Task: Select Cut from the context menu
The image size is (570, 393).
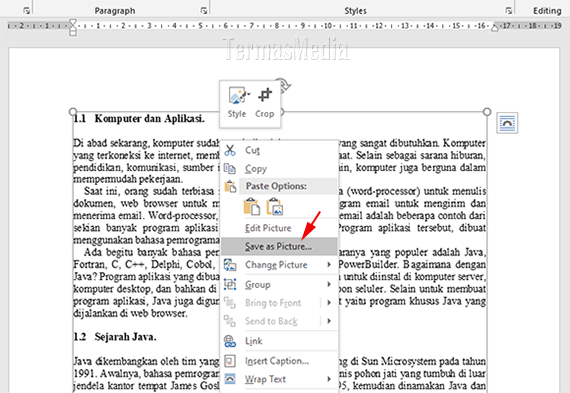Action: pos(278,150)
